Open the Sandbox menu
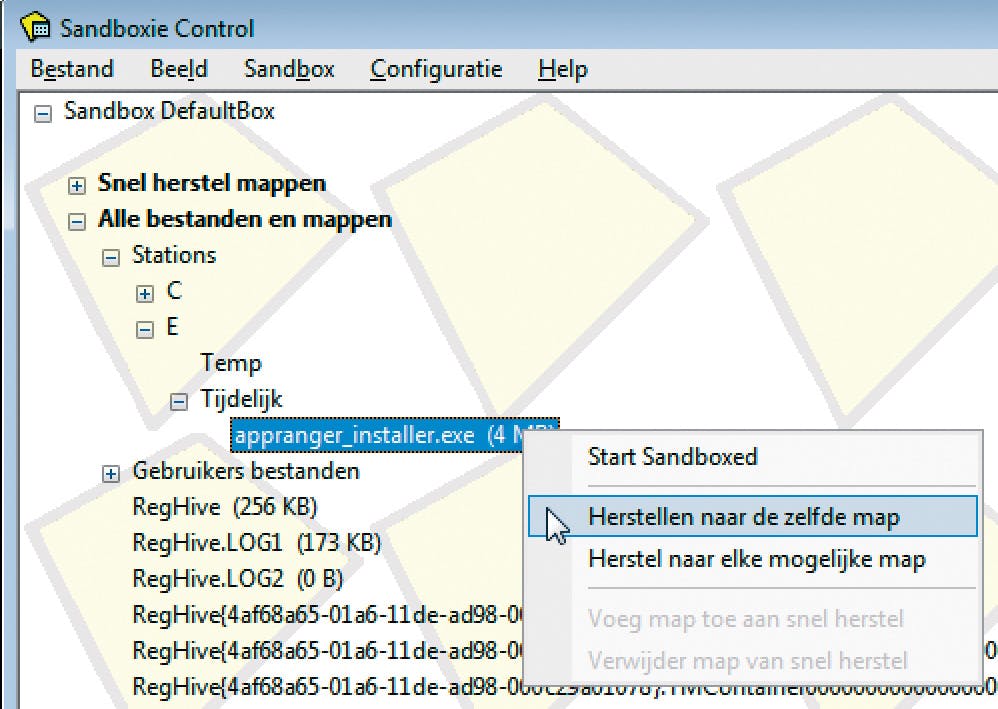The height and width of the screenshot is (709, 998). 289,69
